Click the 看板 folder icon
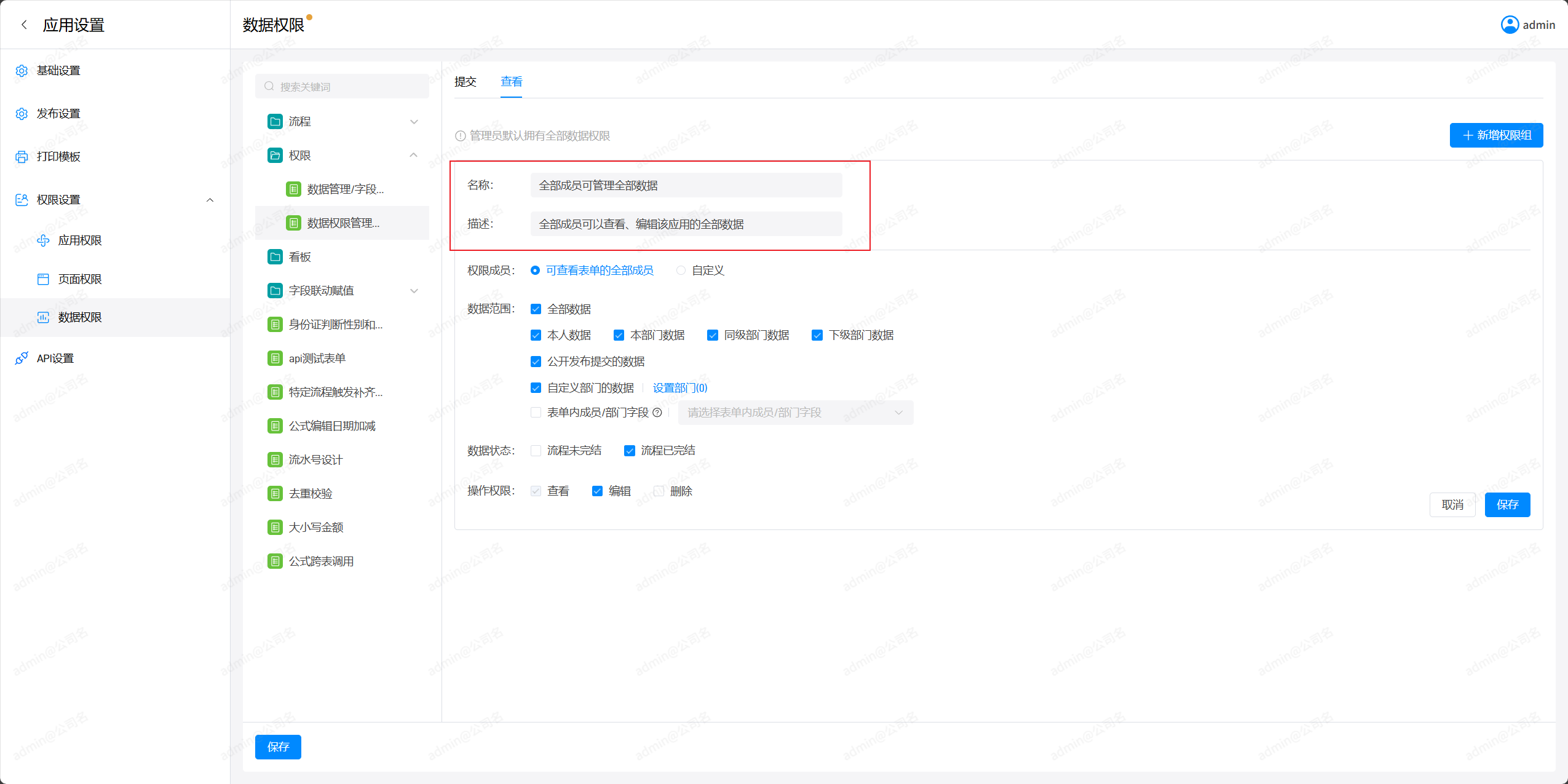 (x=275, y=257)
